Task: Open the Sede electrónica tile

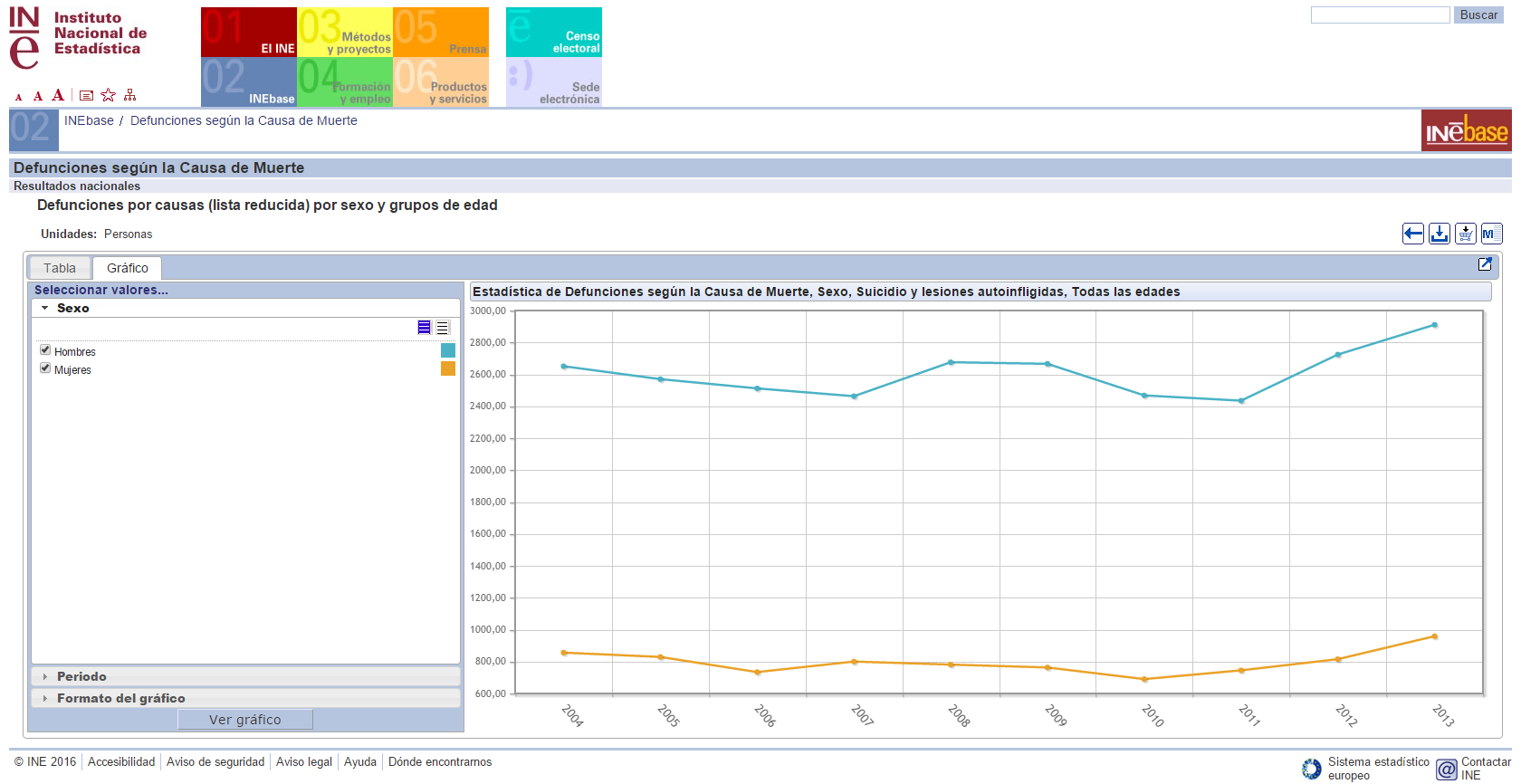Action: (554, 81)
